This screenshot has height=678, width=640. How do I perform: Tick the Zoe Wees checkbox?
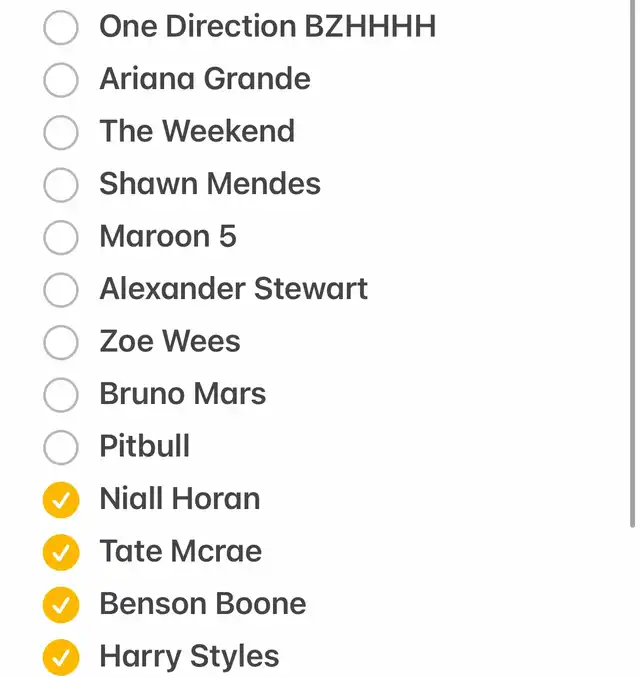click(61, 342)
